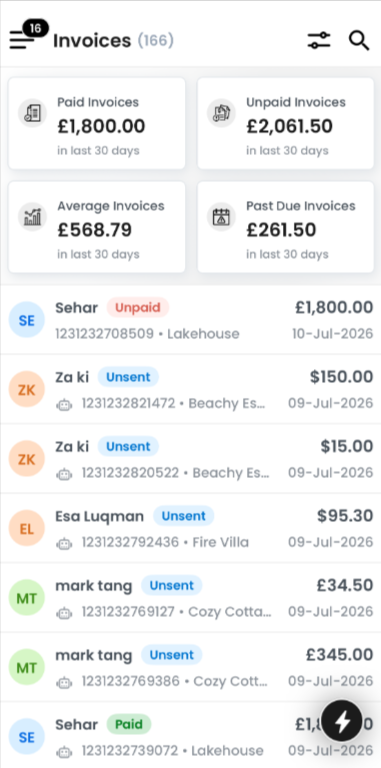Tap the lightning bolt quick action button
Image resolution: width=381 pixels, height=768 pixels.
342,720
